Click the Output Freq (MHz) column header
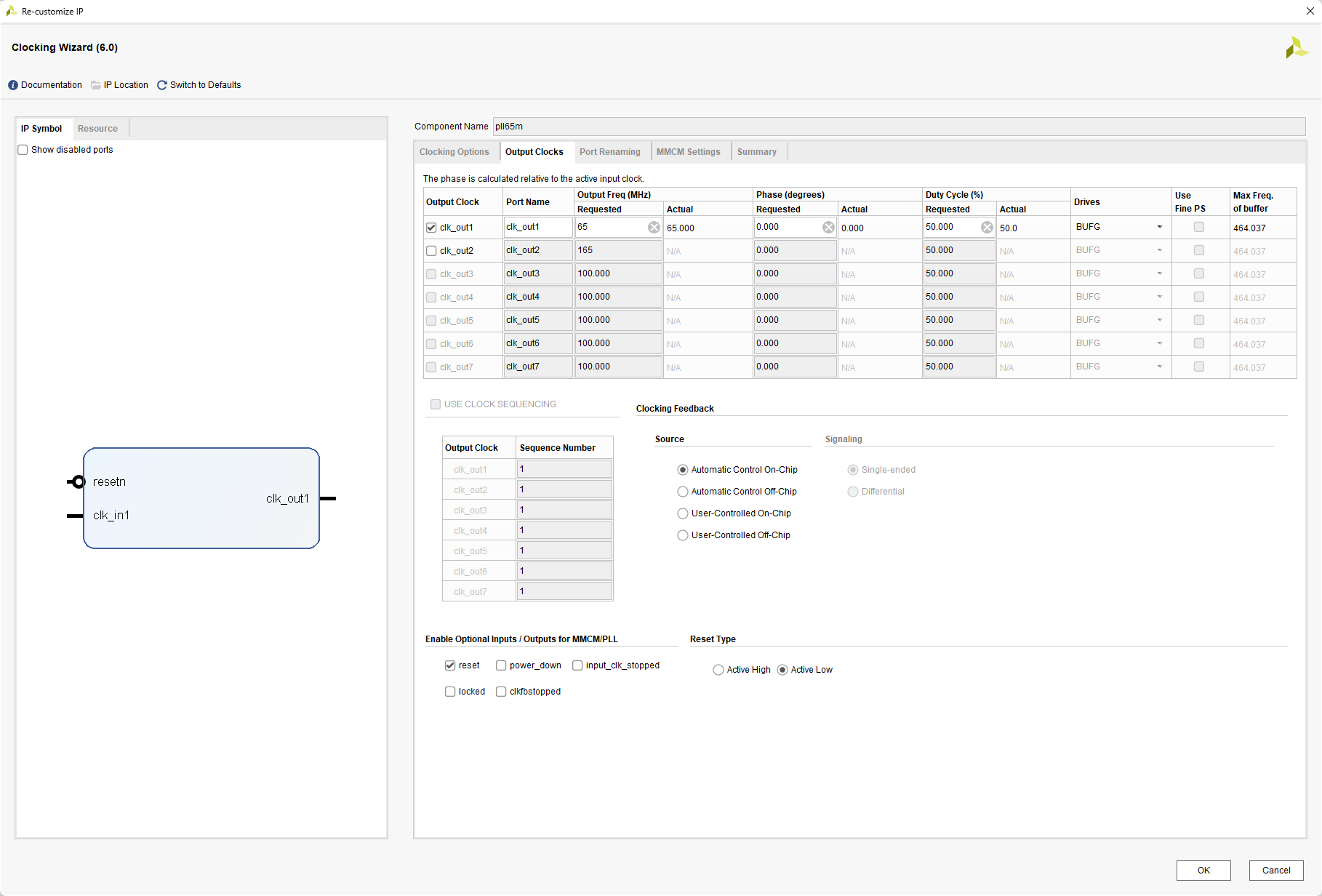 tap(614, 195)
